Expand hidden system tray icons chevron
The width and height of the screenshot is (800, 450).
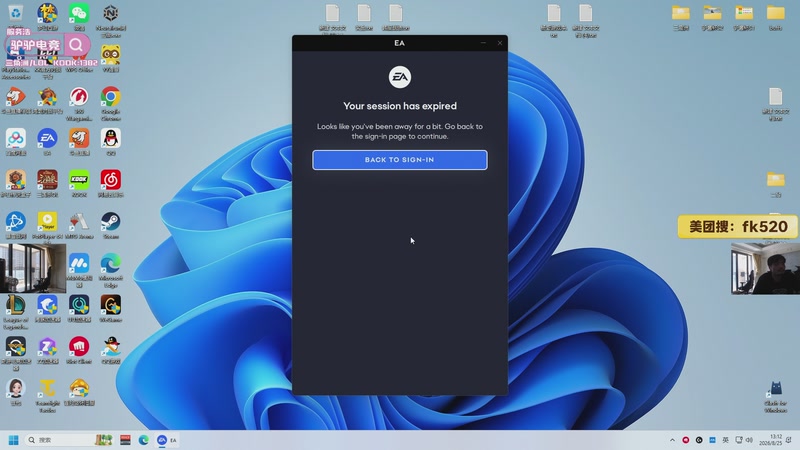click(x=672, y=440)
